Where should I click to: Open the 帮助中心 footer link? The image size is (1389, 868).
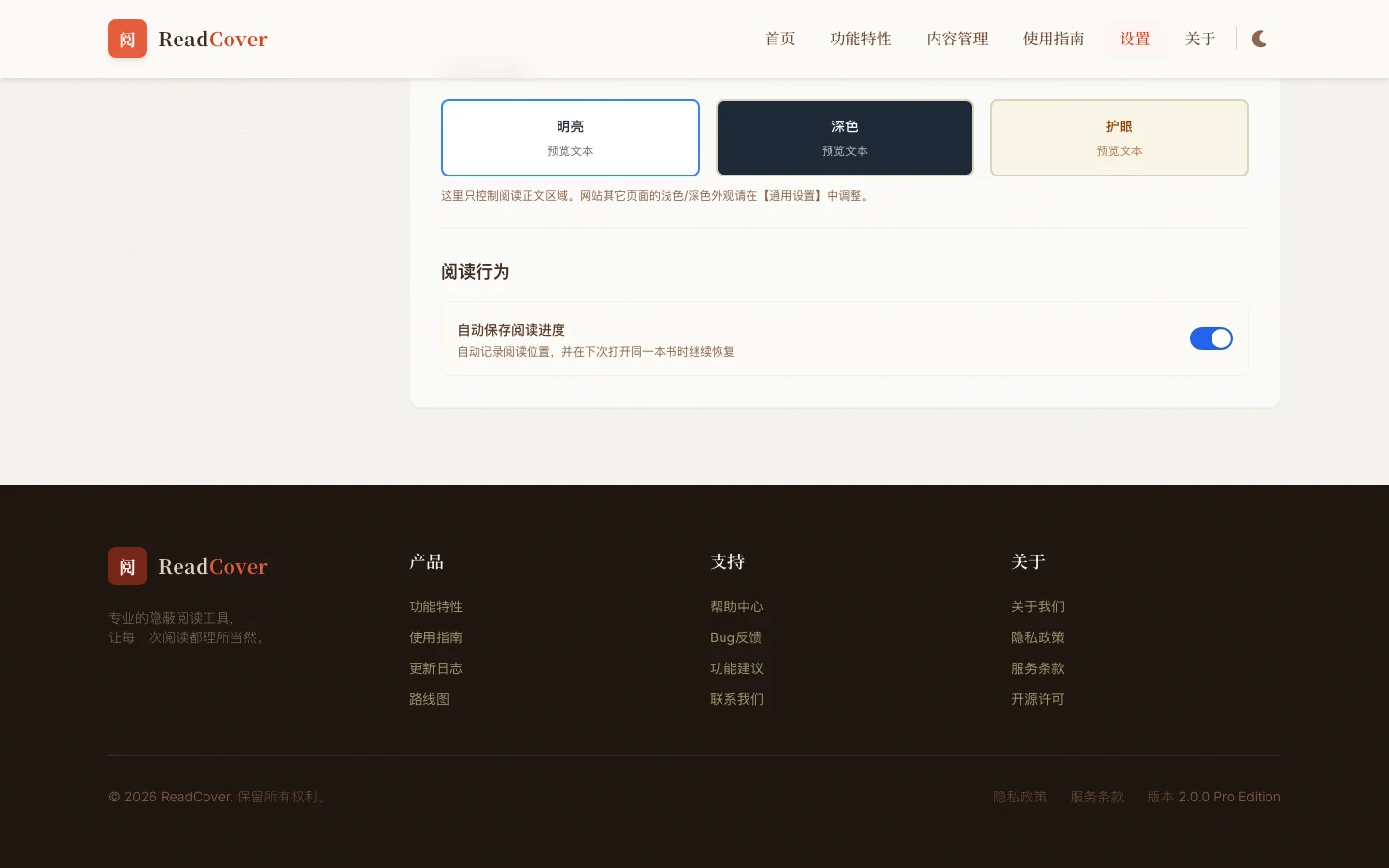click(737, 607)
